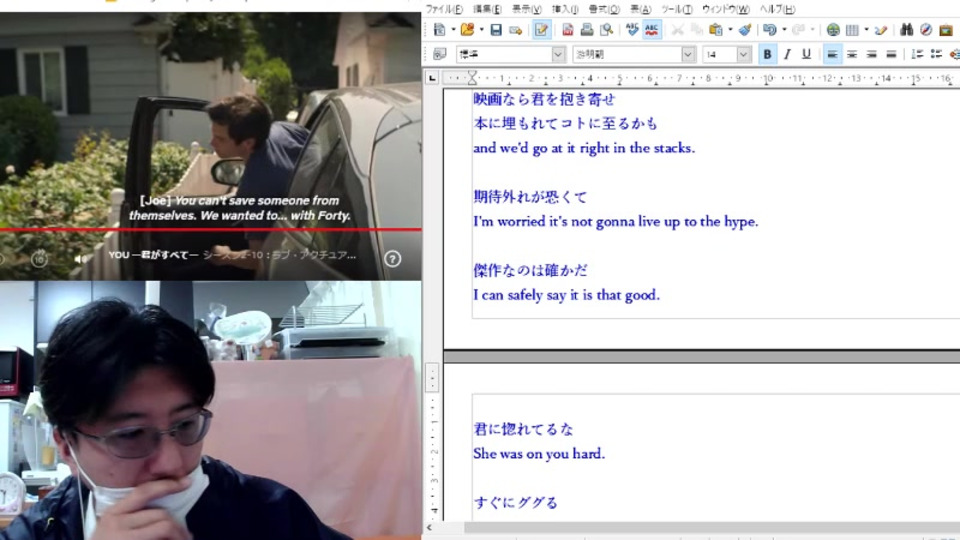Click the Paste clipboard icon
Image resolution: width=960 pixels, height=540 pixels.
(715, 29)
